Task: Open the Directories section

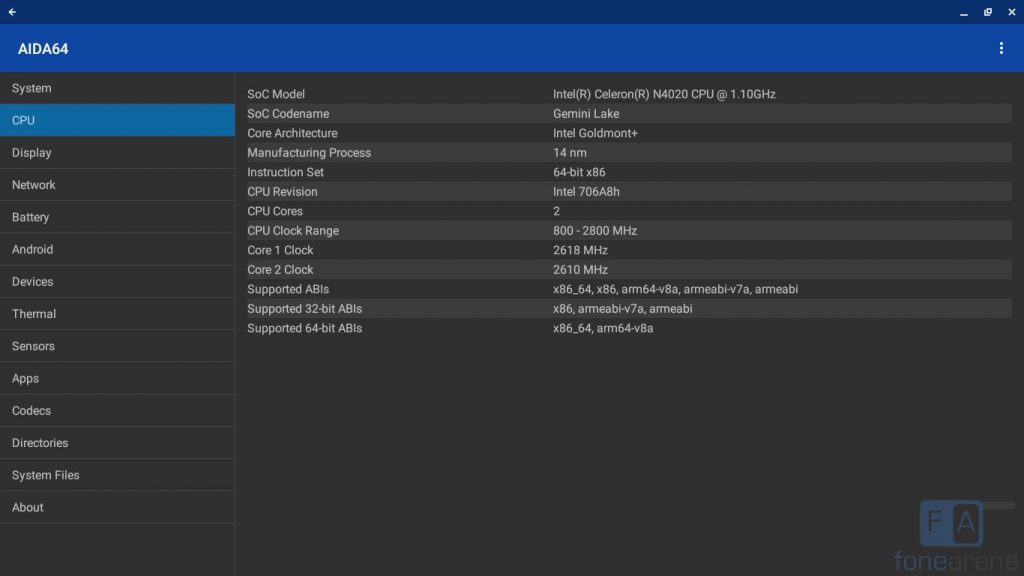Action: tap(117, 443)
